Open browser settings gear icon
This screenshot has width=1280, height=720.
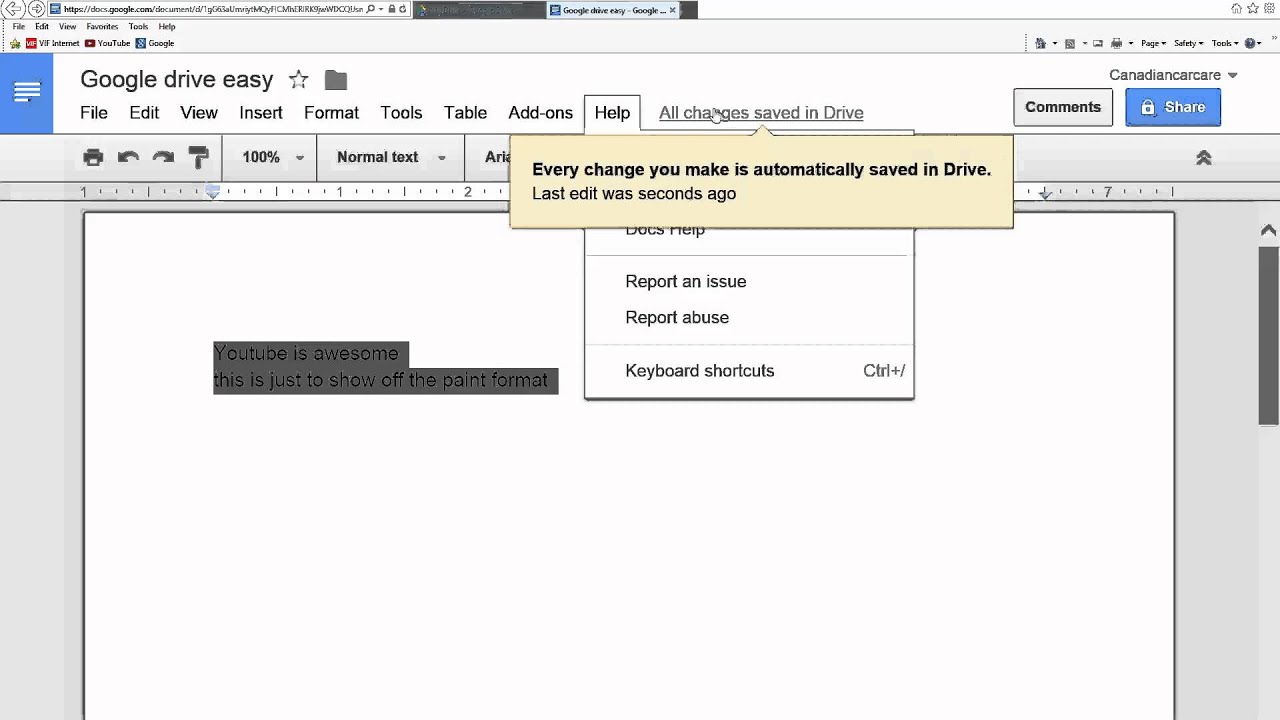point(1269,9)
